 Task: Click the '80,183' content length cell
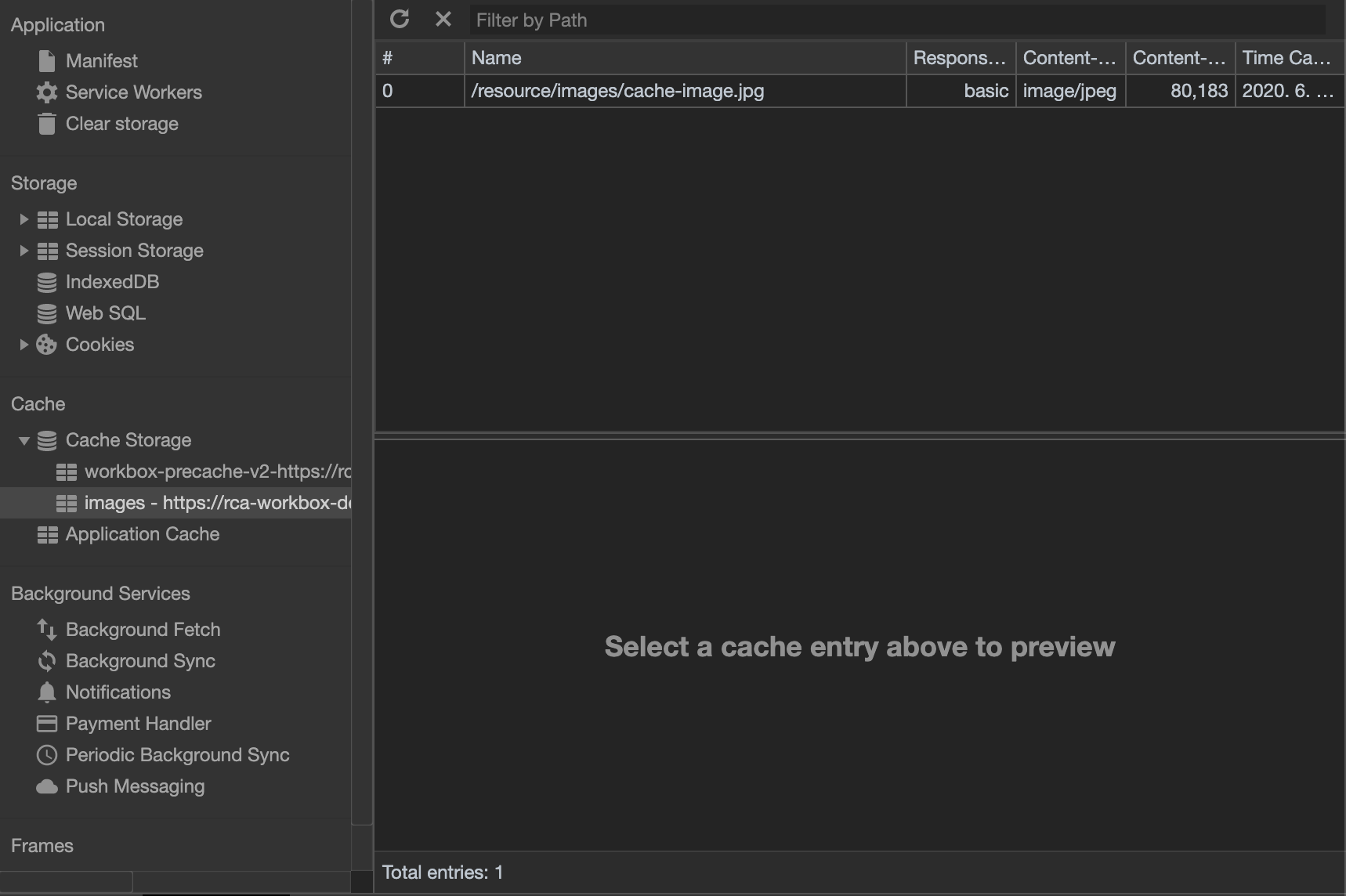[1181, 91]
